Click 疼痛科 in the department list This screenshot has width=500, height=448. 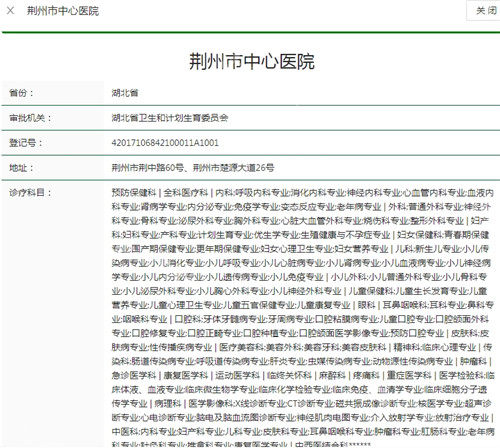click(x=366, y=375)
